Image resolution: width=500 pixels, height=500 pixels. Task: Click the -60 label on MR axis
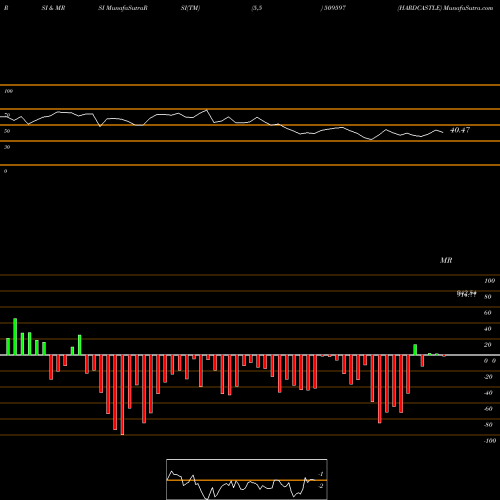click(488, 409)
